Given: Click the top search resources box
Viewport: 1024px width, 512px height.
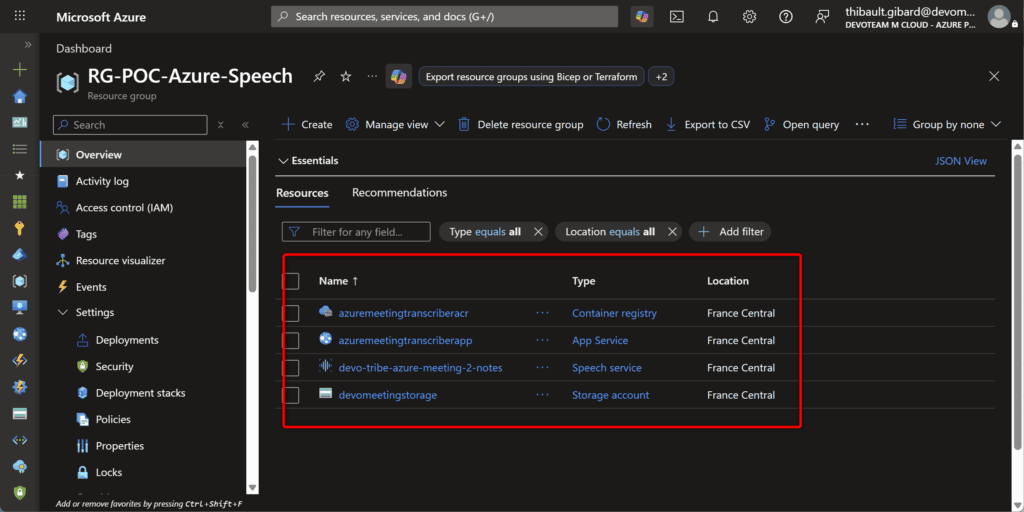Looking at the screenshot, I should coord(444,16).
